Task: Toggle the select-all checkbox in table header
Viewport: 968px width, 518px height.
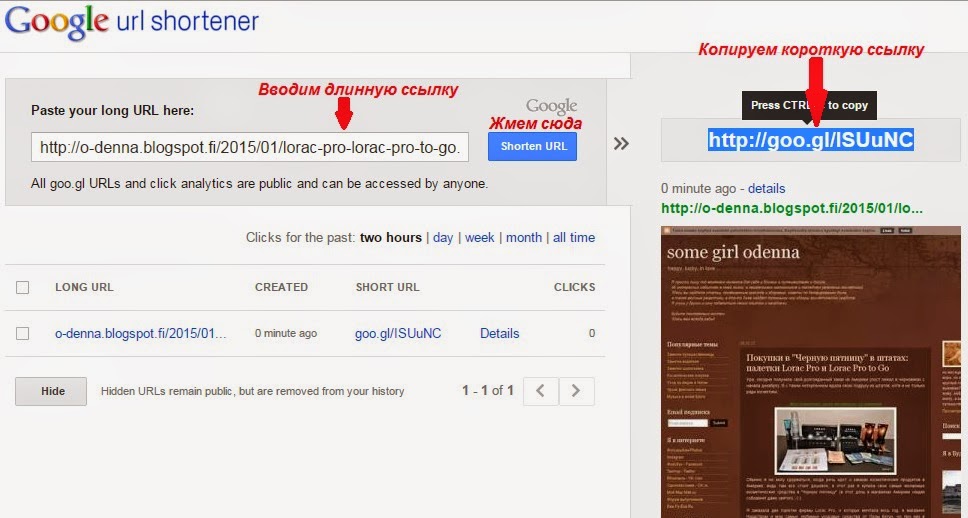Action: (22, 287)
